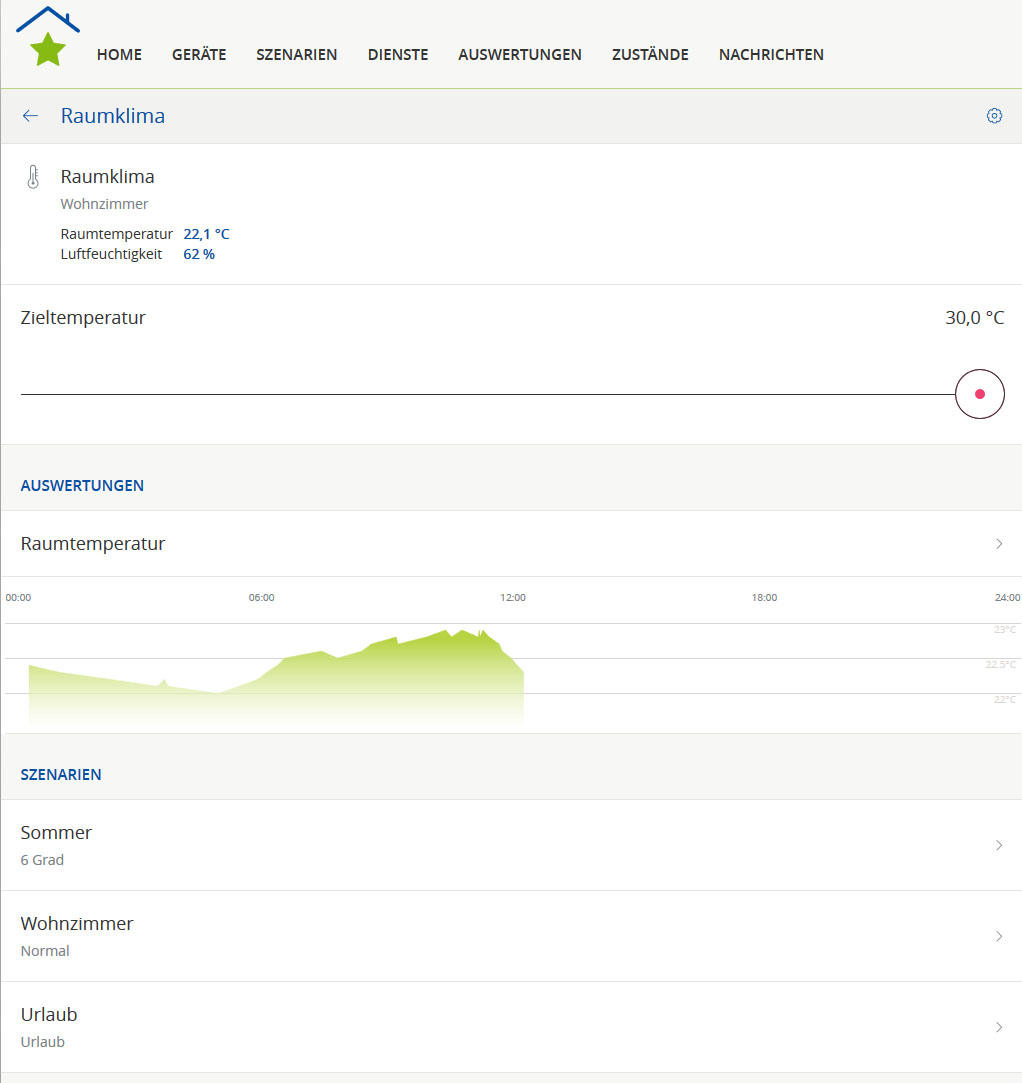The width and height of the screenshot is (1022, 1083).
Task: Open the GERÄTE menu
Action: click(199, 55)
